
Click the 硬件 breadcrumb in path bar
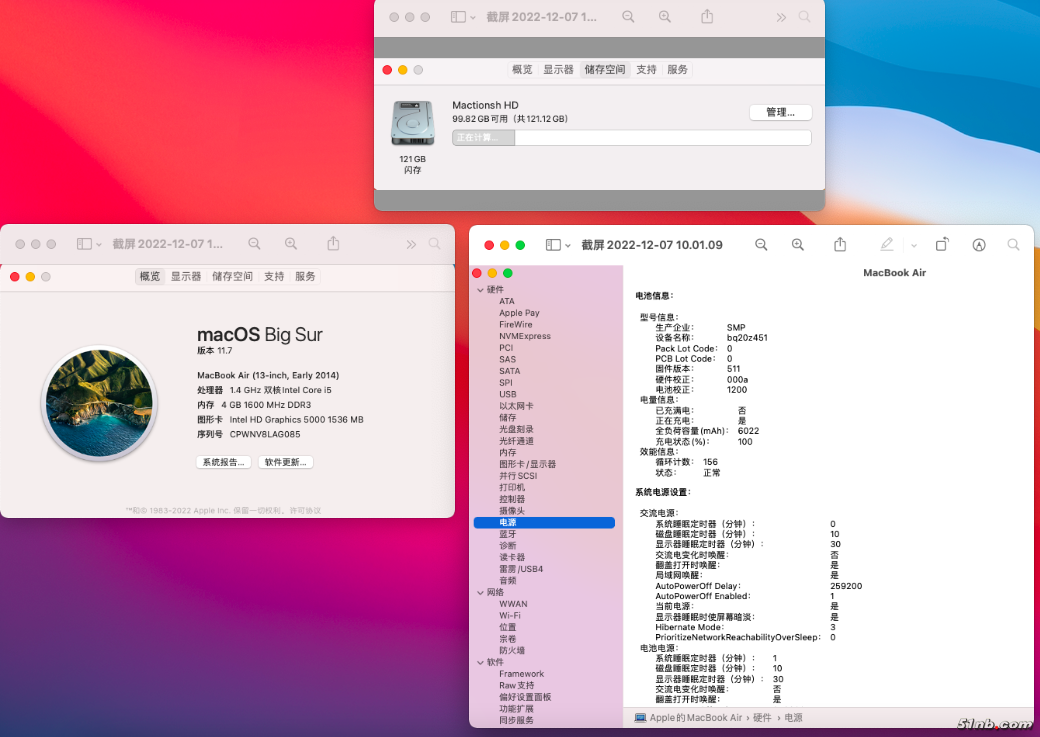click(762, 718)
